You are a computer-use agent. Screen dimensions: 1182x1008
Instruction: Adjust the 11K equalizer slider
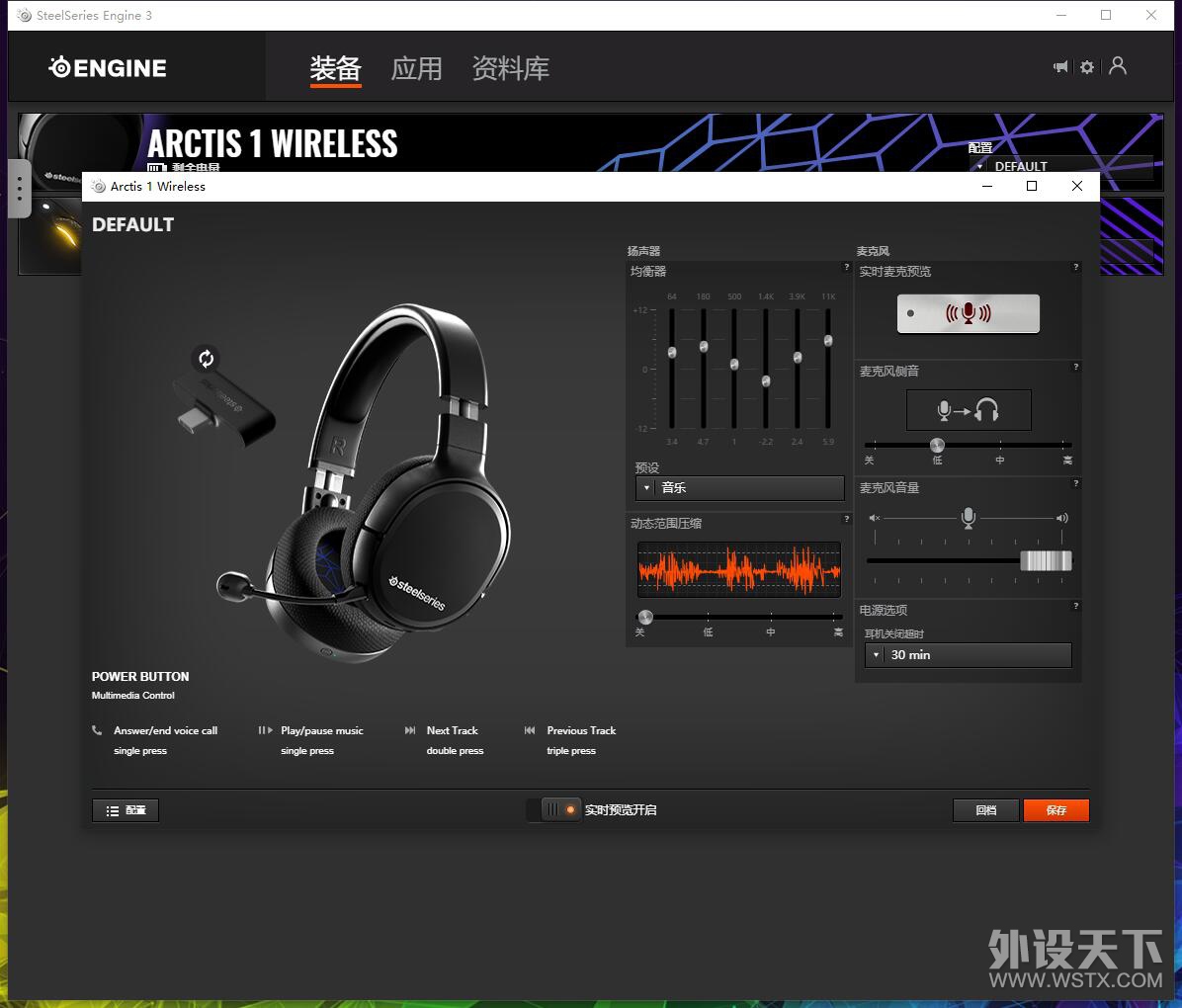(x=828, y=341)
